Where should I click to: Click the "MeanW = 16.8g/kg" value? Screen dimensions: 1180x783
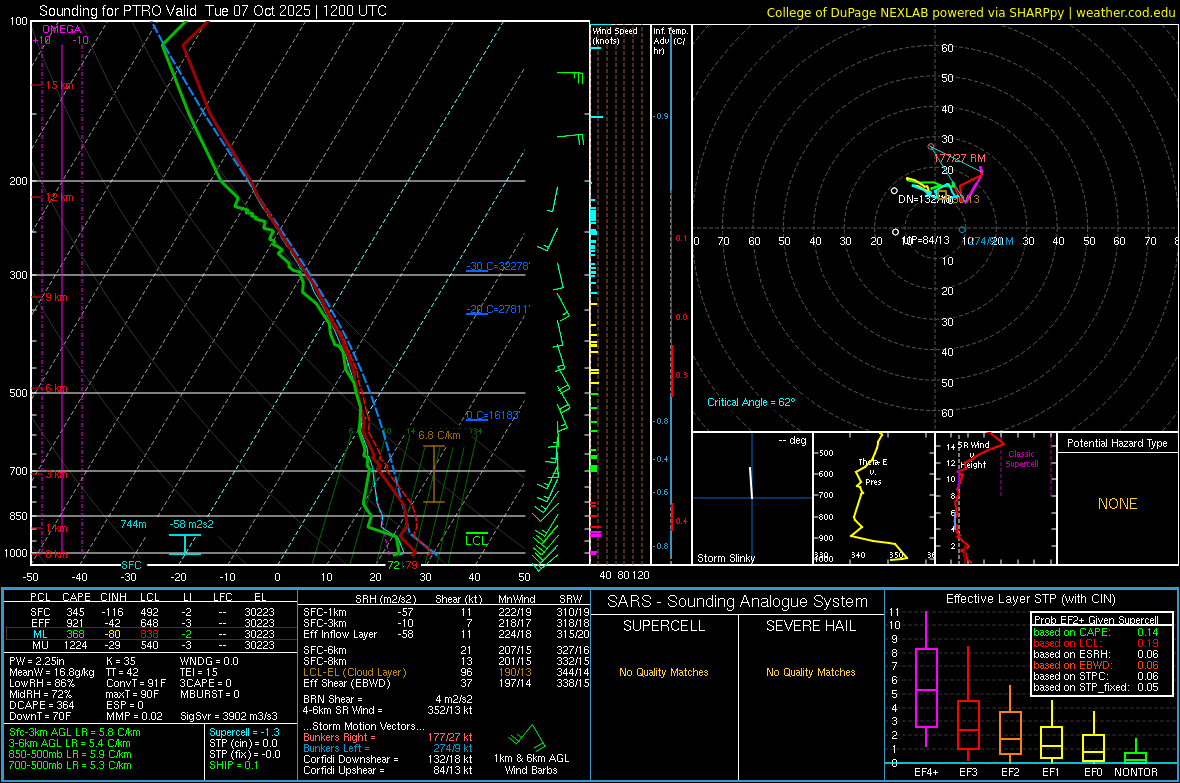pyautogui.click(x=52, y=672)
